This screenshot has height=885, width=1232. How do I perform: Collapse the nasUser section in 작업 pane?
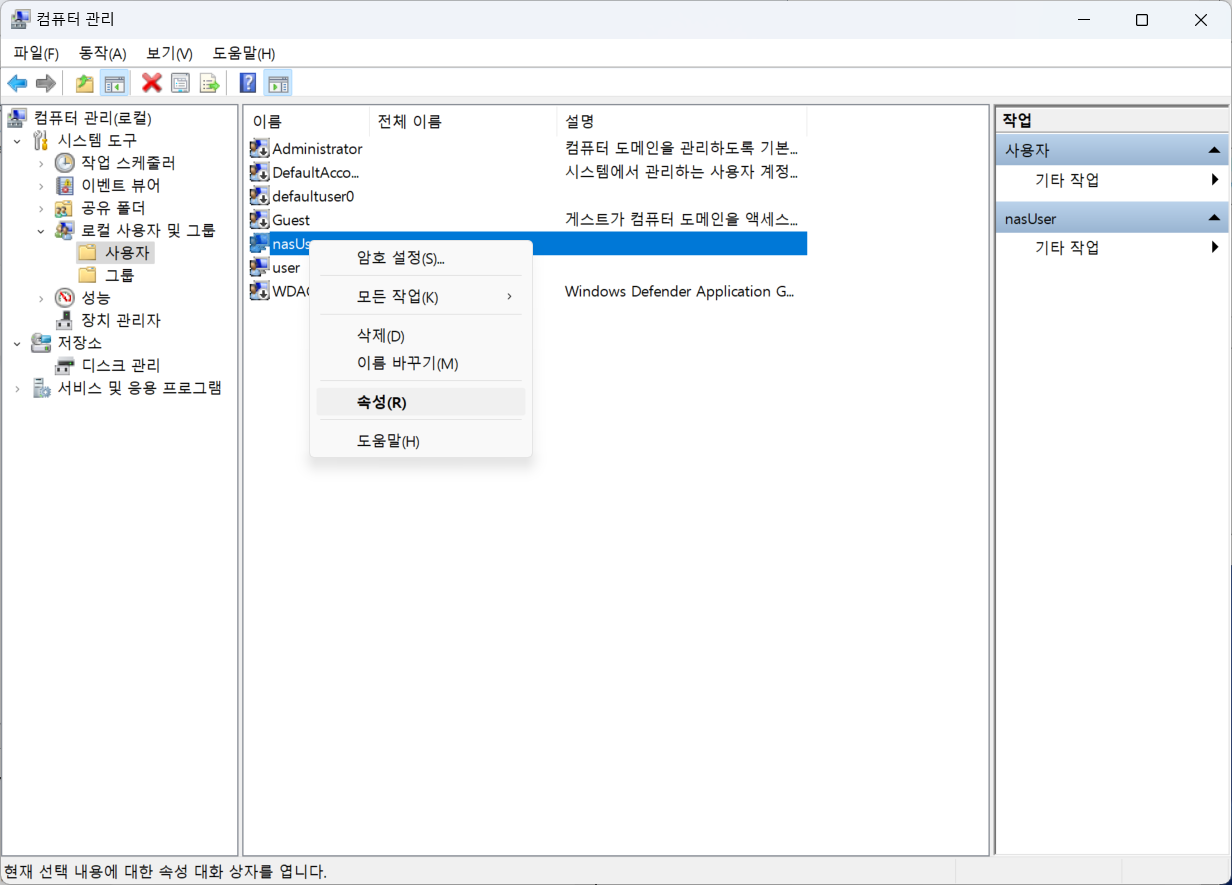pyautogui.click(x=1213, y=217)
